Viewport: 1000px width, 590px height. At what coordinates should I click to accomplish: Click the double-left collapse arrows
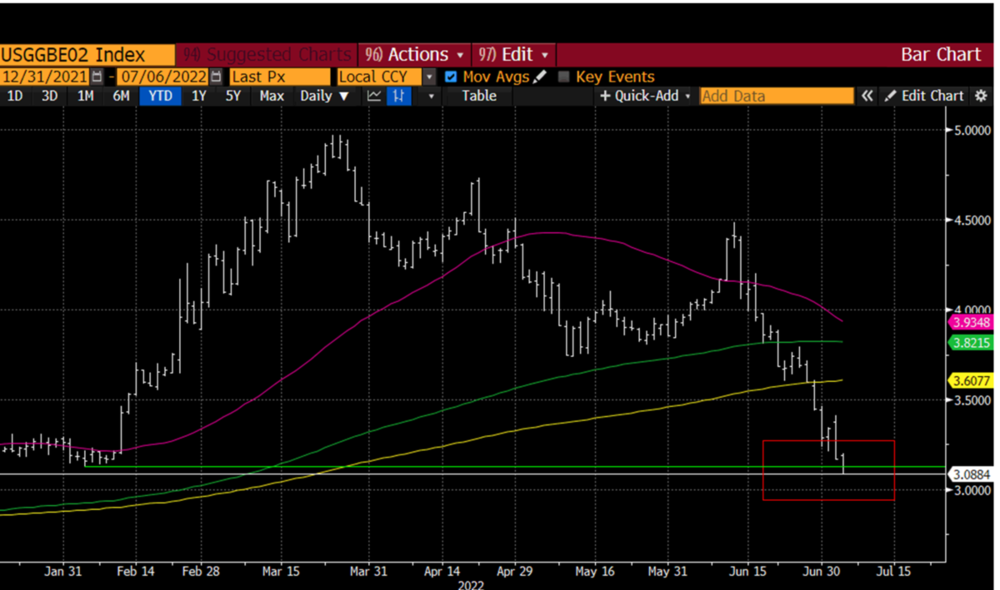(x=867, y=96)
